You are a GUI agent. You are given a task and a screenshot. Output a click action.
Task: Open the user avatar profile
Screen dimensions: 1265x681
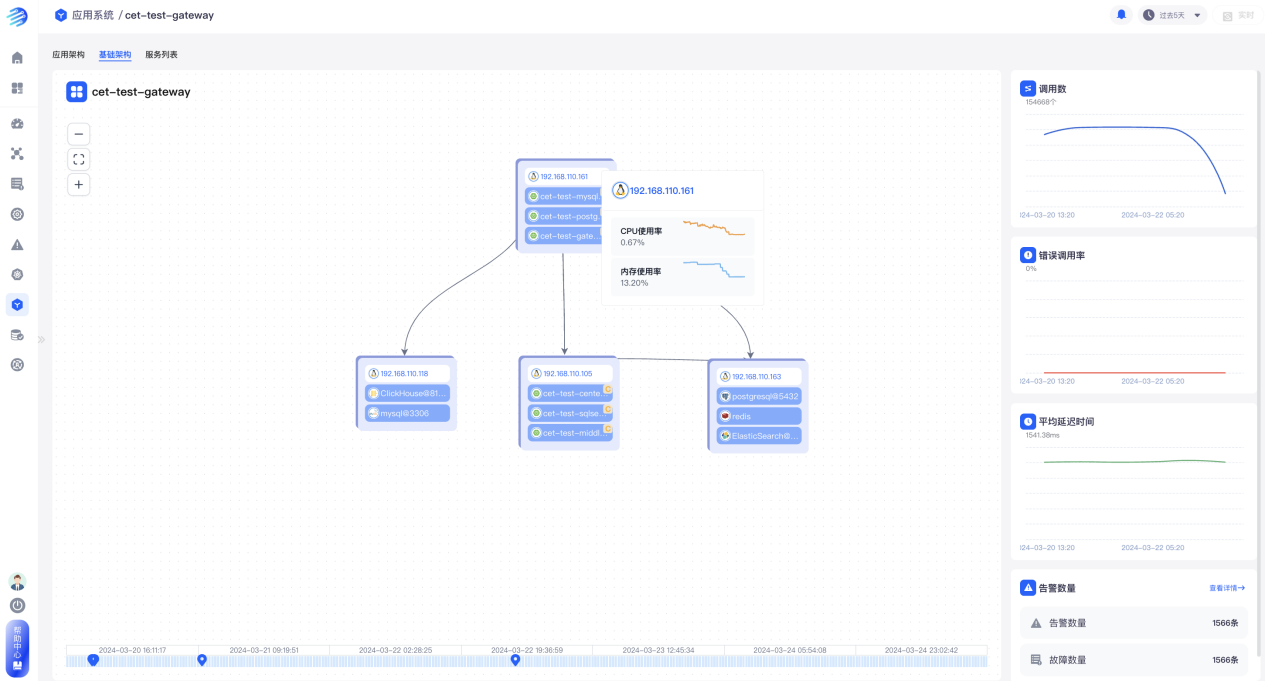click(17, 581)
